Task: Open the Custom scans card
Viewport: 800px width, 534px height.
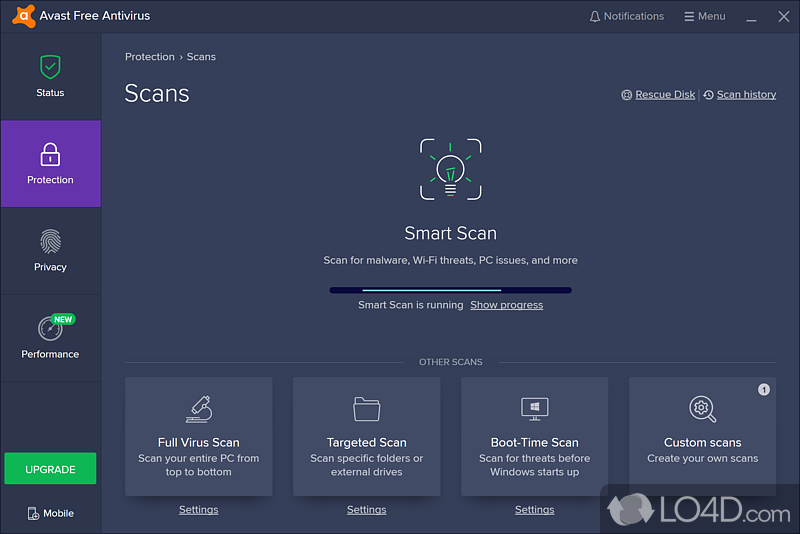Action: 703,437
